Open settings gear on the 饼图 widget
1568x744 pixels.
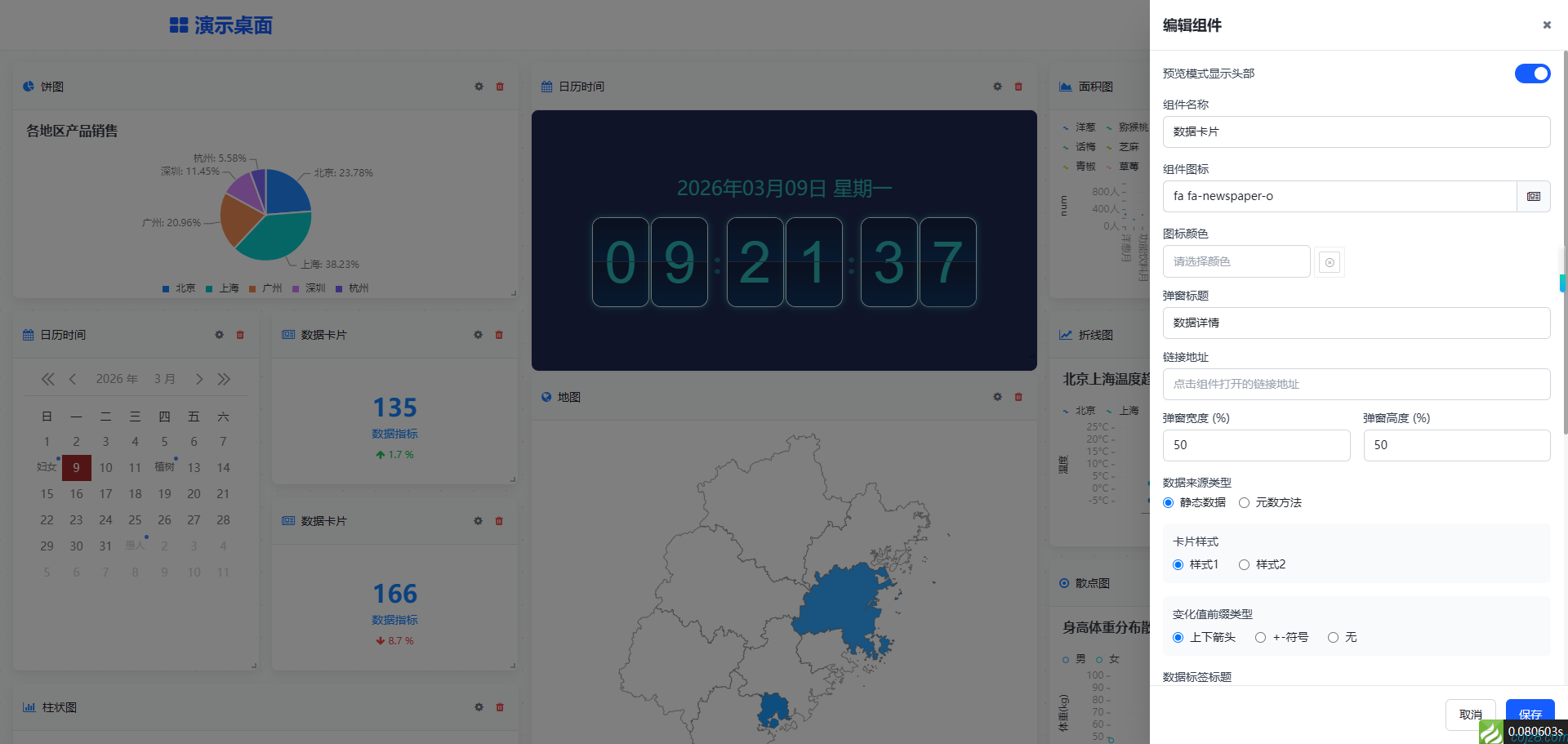point(479,86)
